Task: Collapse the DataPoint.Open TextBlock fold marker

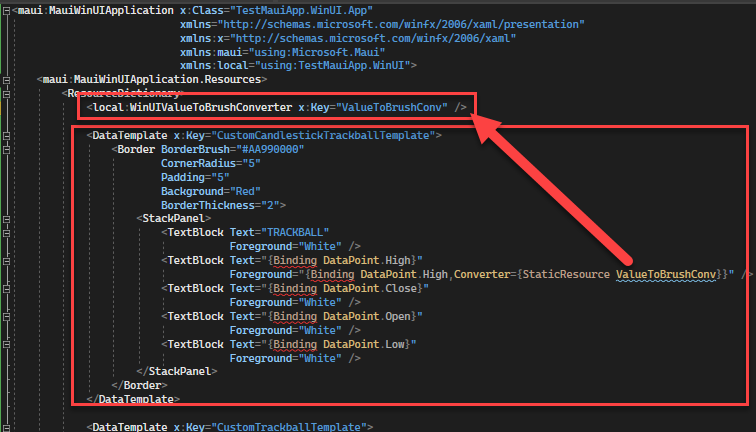Action: (8, 315)
